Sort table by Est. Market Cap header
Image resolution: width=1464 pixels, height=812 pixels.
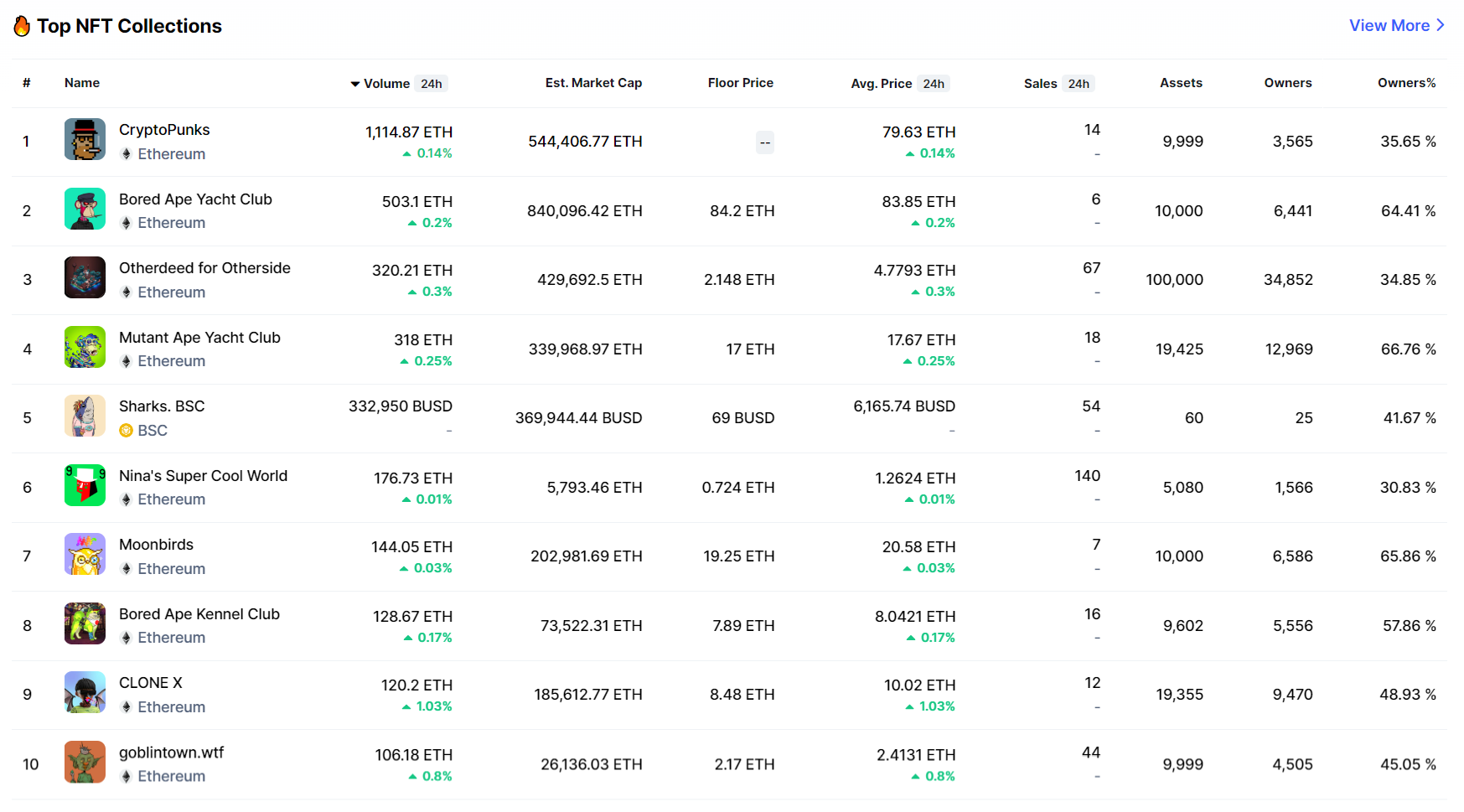click(x=593, y=83)
